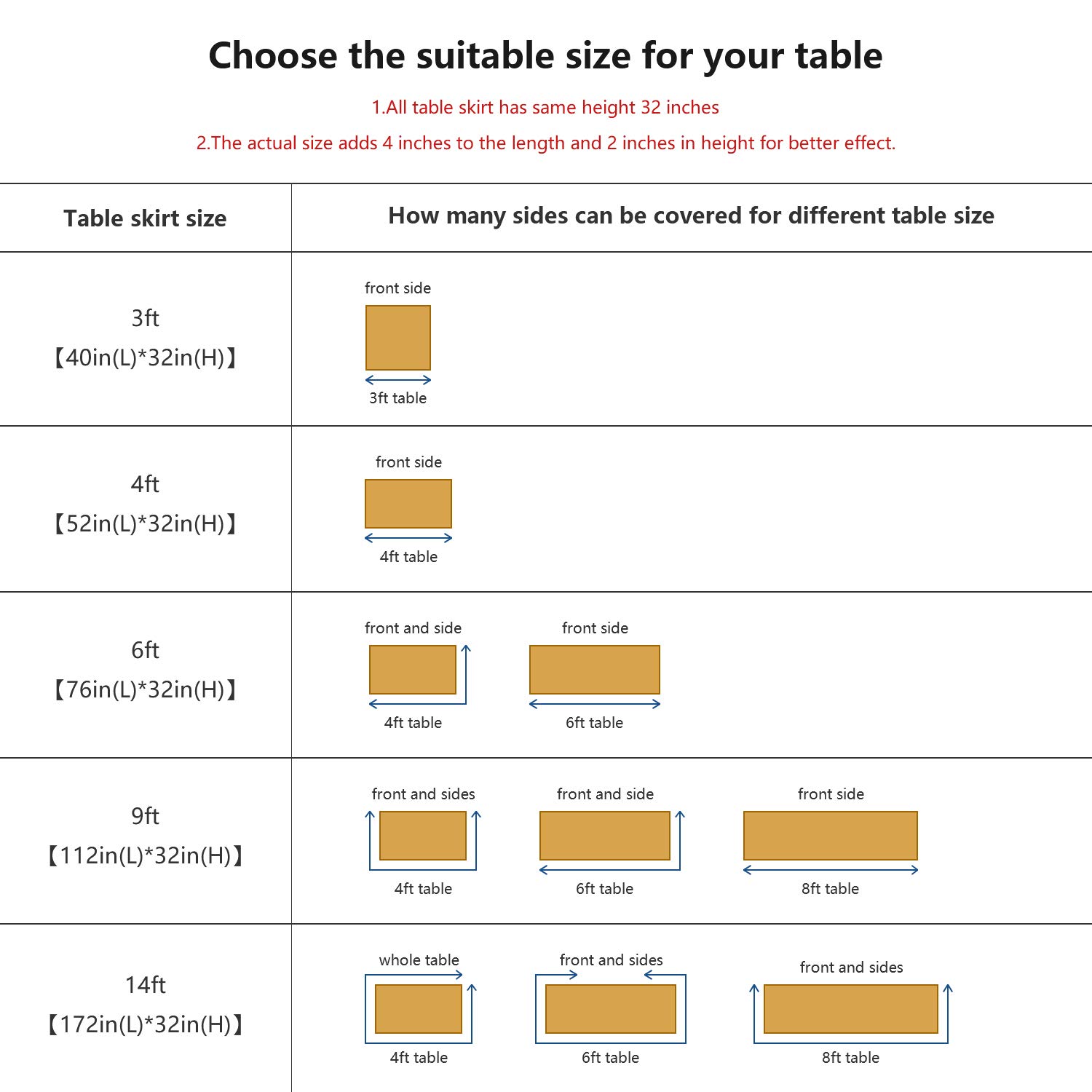Select the 6ft table diagram in 6ft skirt row

(x=594, y=670)
